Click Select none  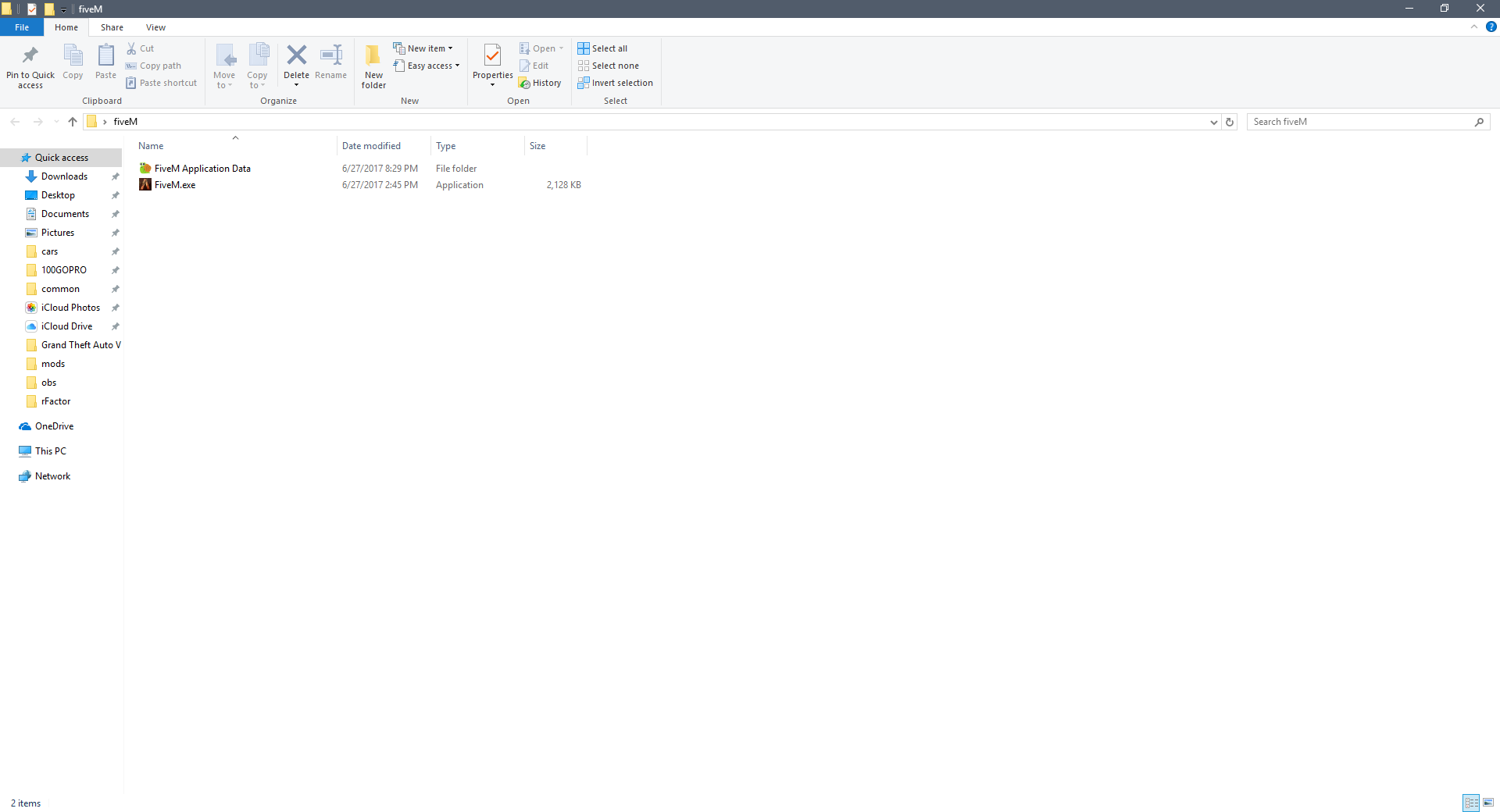click(609, 66)
